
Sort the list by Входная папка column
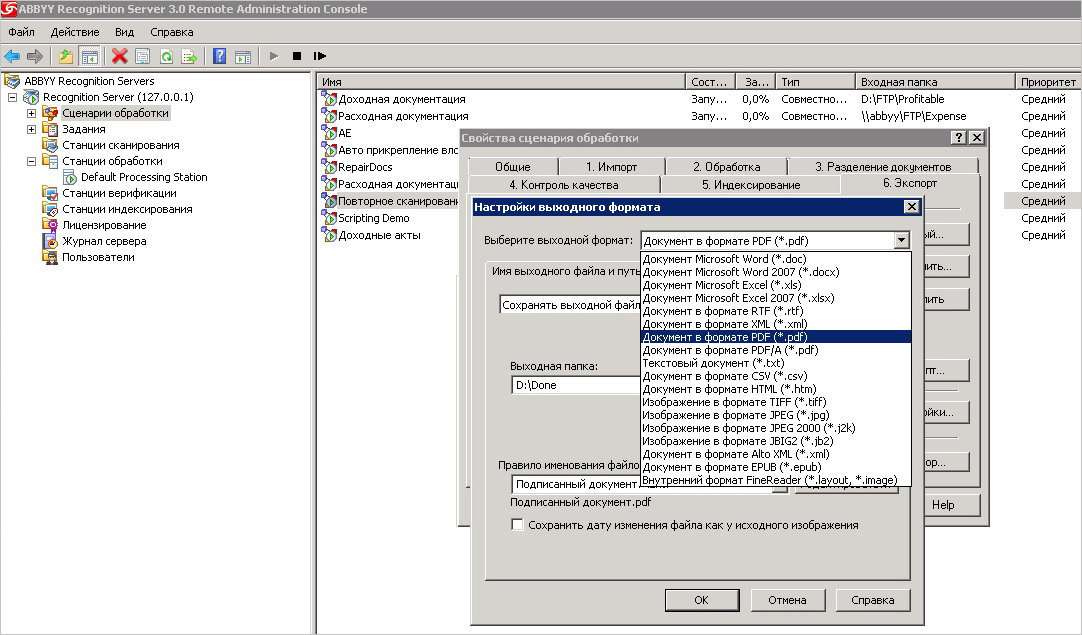click(x=935, y=81)
